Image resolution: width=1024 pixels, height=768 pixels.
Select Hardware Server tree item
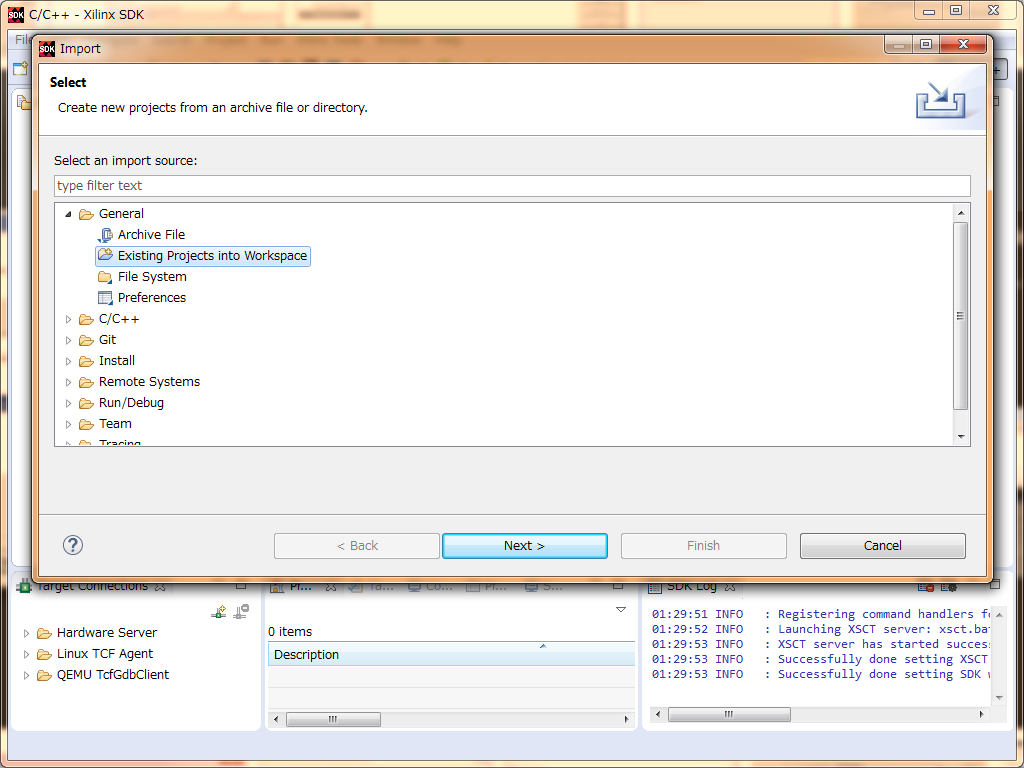(x=106, y=632)
